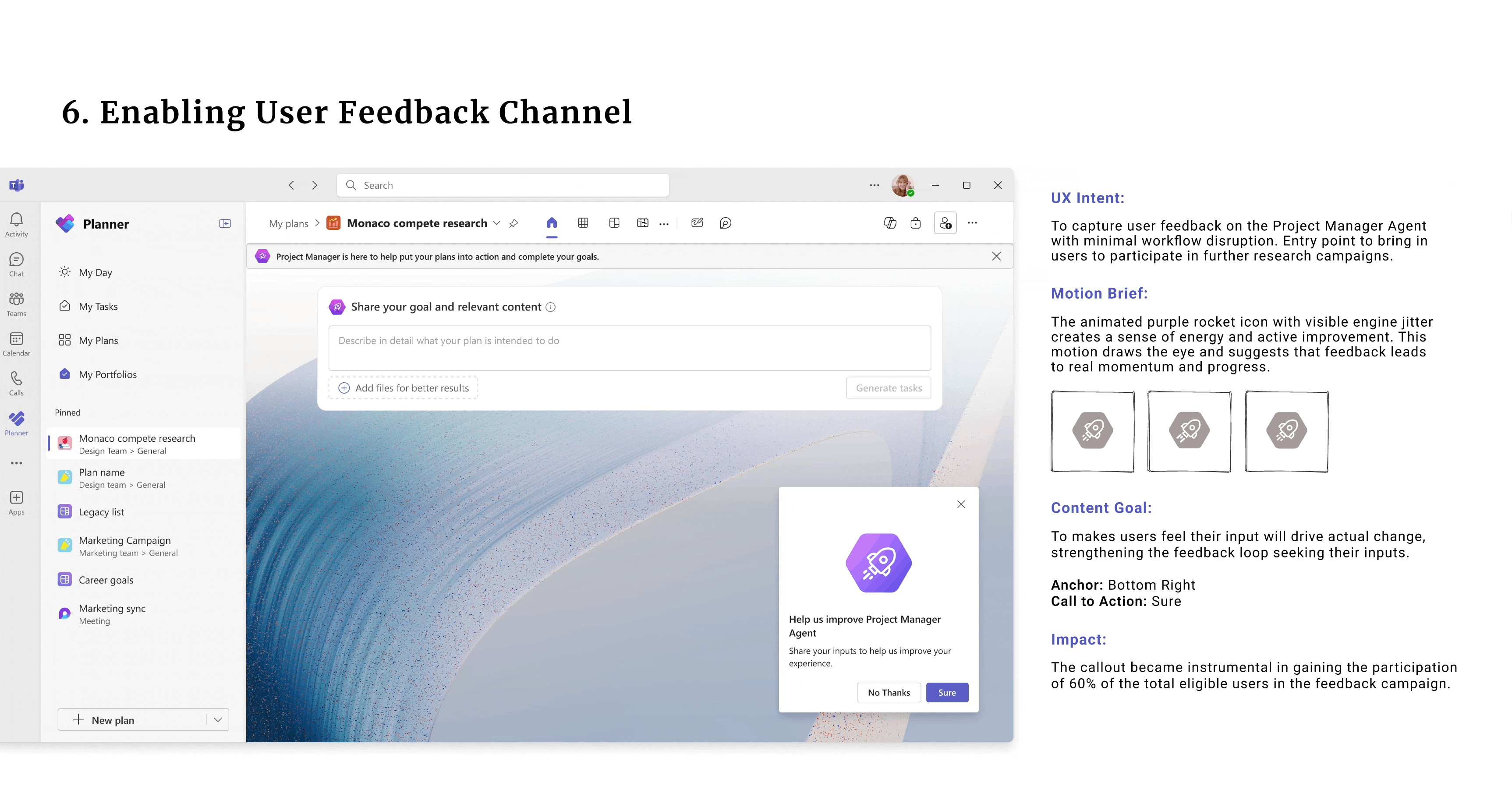
Task: Open My Tasks
Action: point(144,306)
